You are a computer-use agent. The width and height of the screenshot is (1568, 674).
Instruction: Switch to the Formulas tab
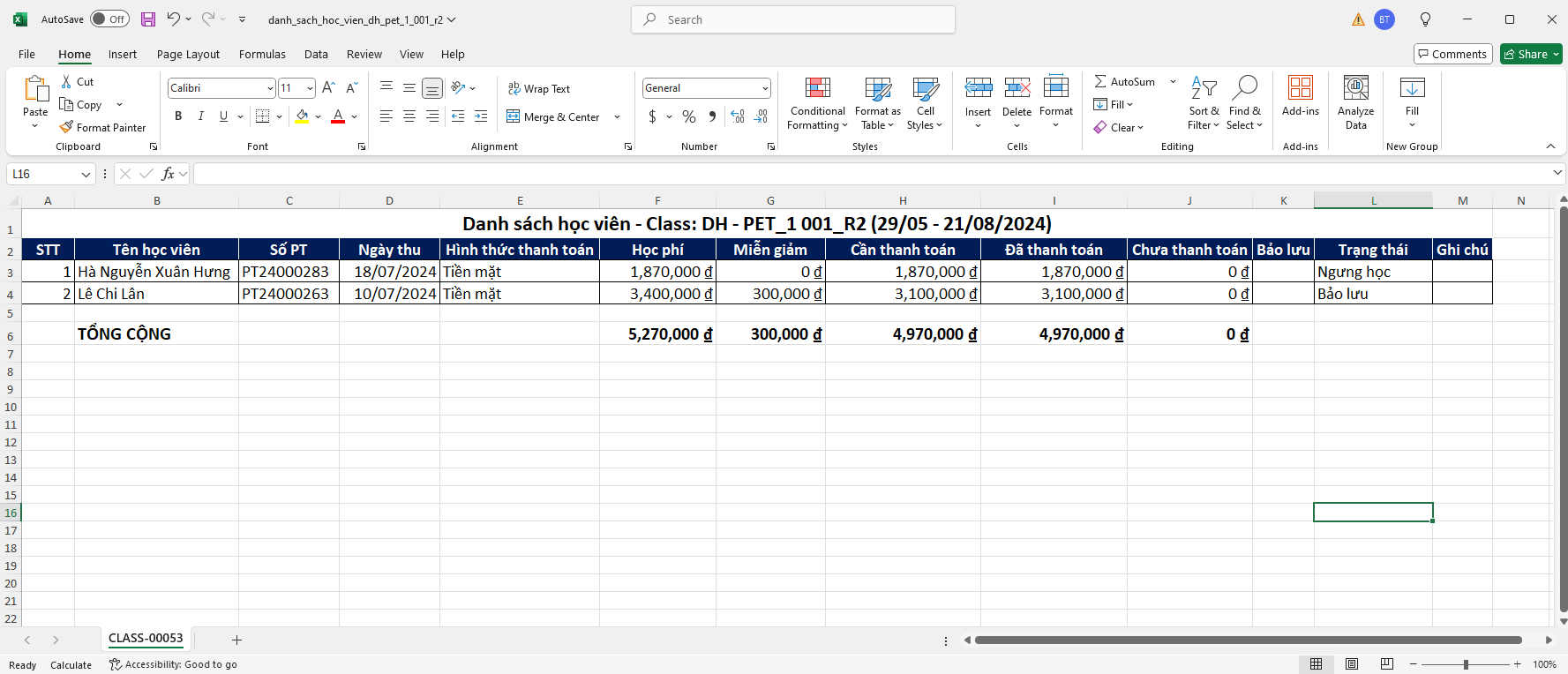(262, 54)
